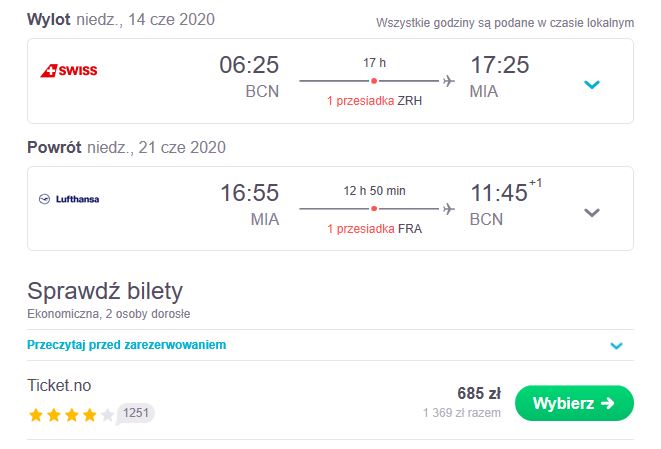Image resolution: width=661 pixels, height=449 pixels.
Task: Click the first gold rating star
Action: (36, 415)
